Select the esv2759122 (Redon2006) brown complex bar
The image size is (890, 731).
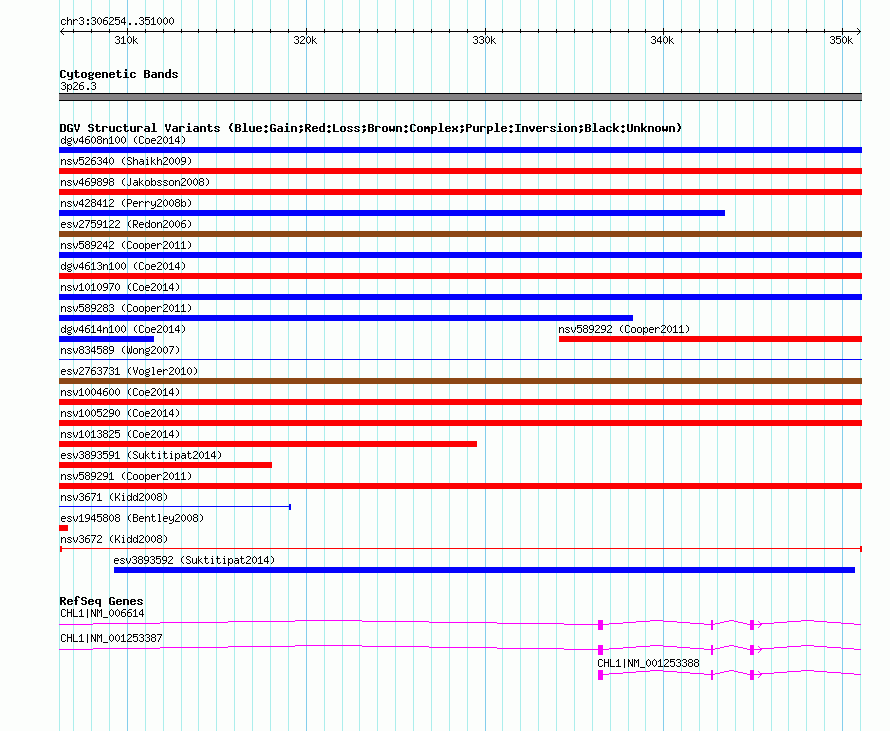[460, 234]
